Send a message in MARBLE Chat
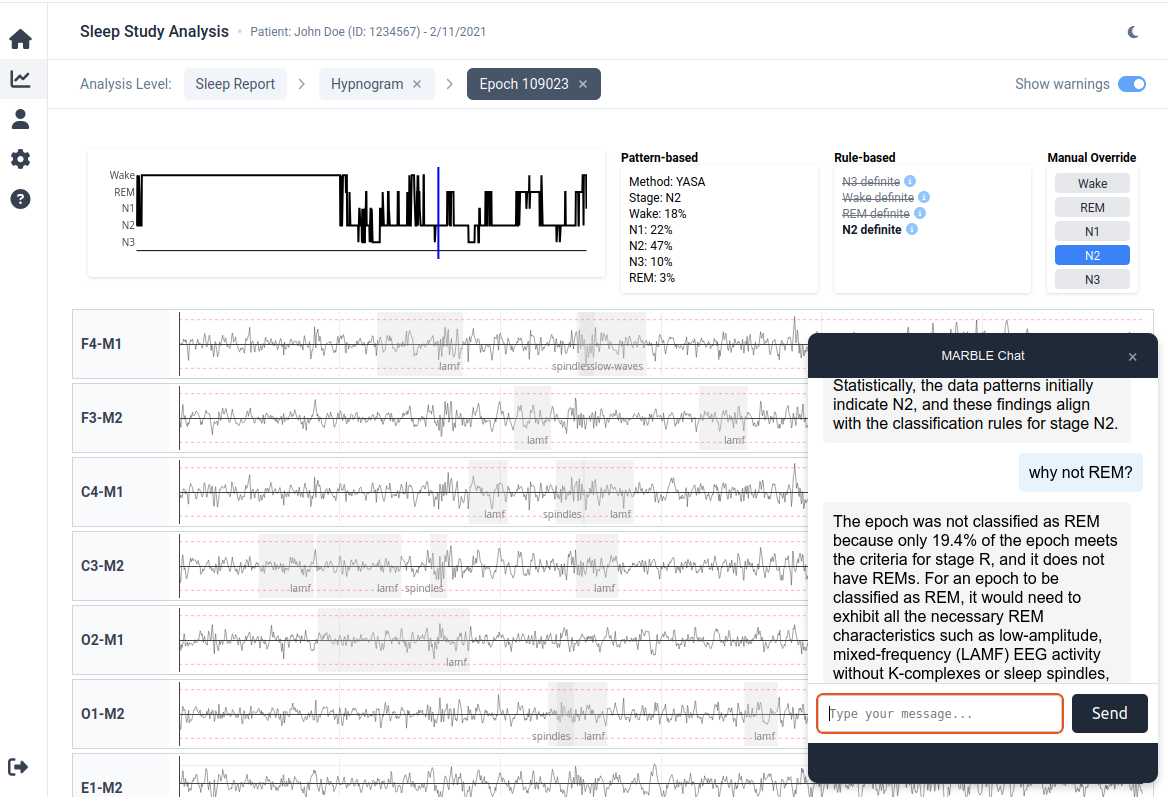 click(1109, 713)
